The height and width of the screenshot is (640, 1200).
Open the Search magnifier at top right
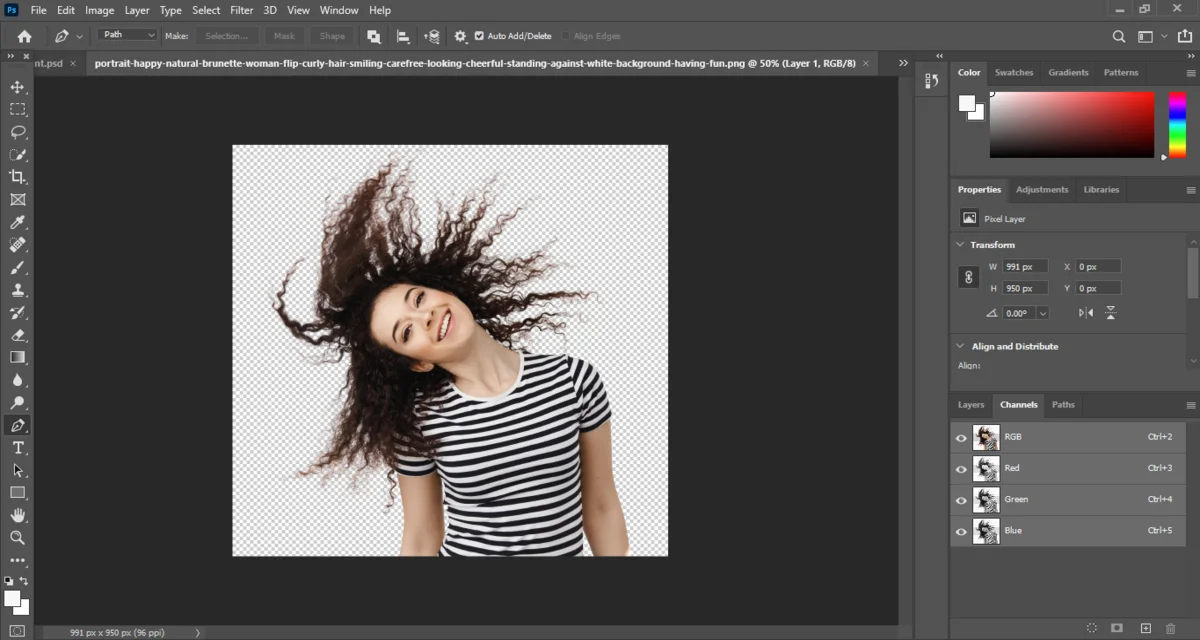click(1119, 36)
